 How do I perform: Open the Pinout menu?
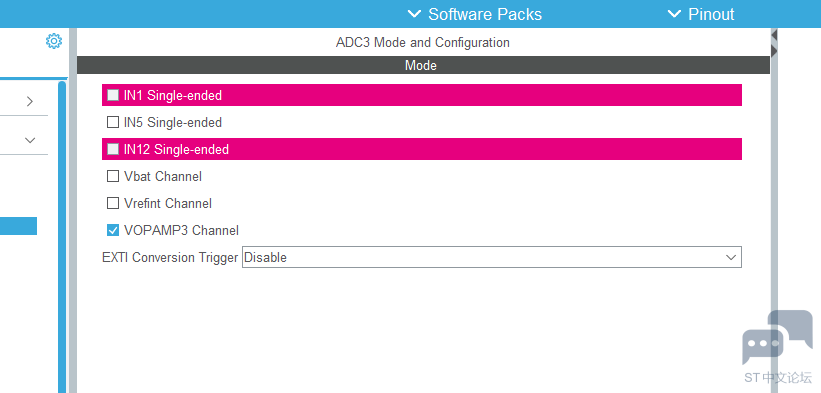701,14
